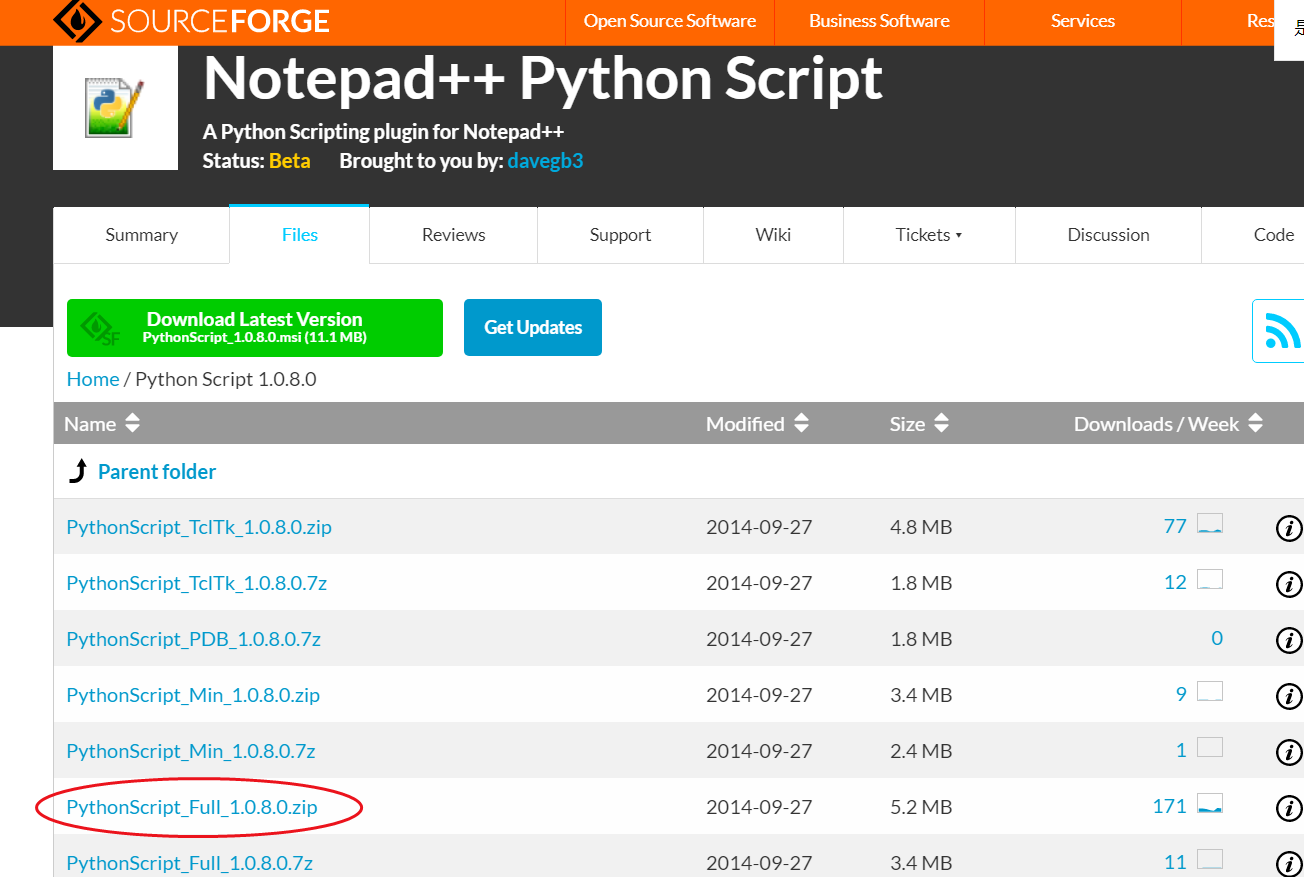Click download chart icon beside 77 downloads

[x=1210, y=524]
